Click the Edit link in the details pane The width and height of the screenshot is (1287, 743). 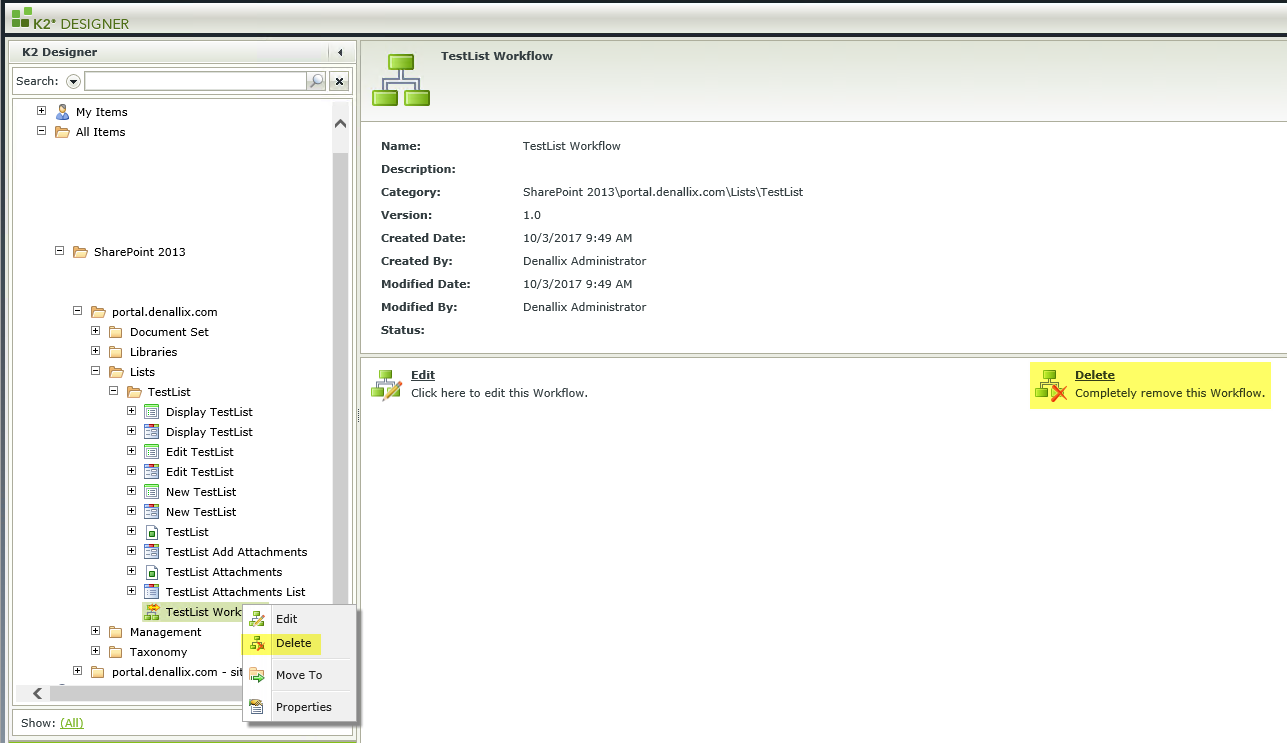click(423, 375)
